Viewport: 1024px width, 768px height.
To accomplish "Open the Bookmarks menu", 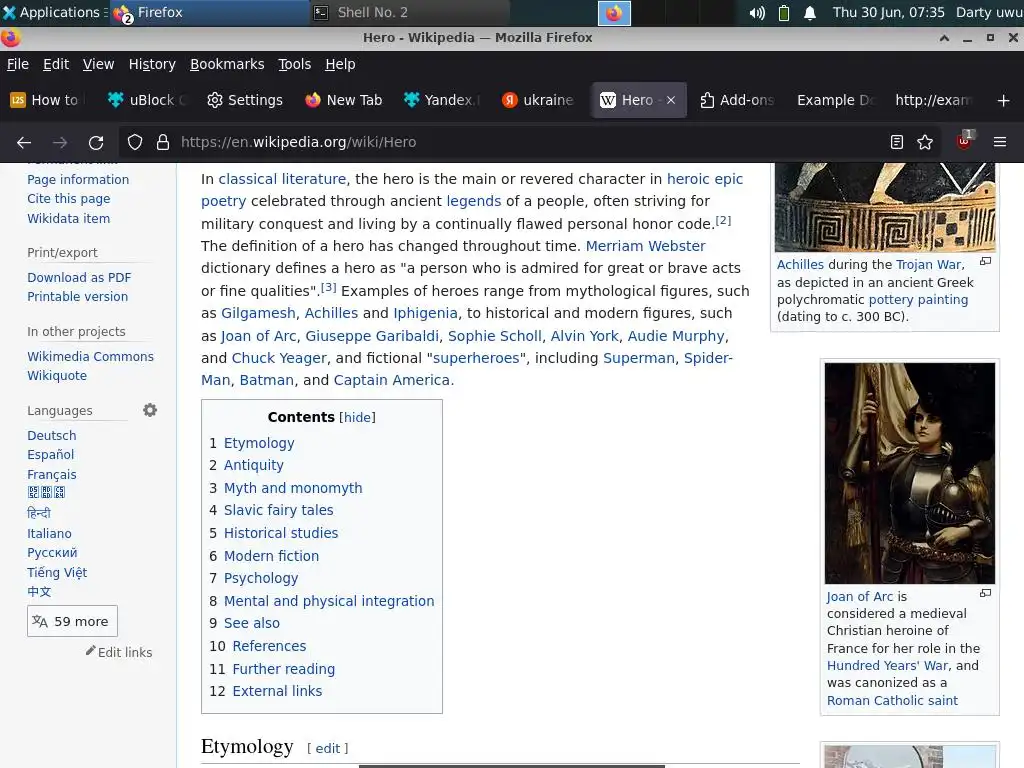I will [x=227, y=64].
